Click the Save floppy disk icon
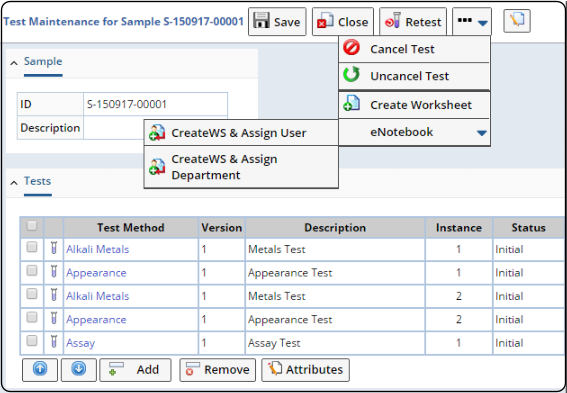 (261, 21)
